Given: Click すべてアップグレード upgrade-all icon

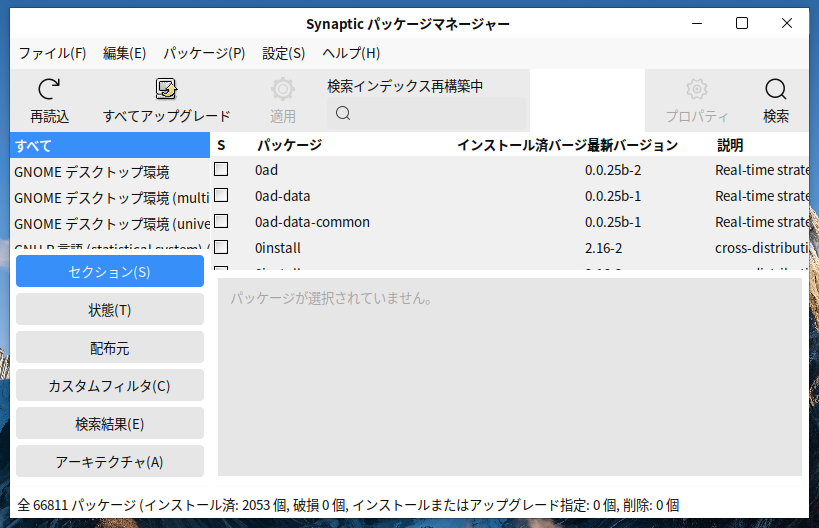Looking at the screenshot, I should click(167, 89).
